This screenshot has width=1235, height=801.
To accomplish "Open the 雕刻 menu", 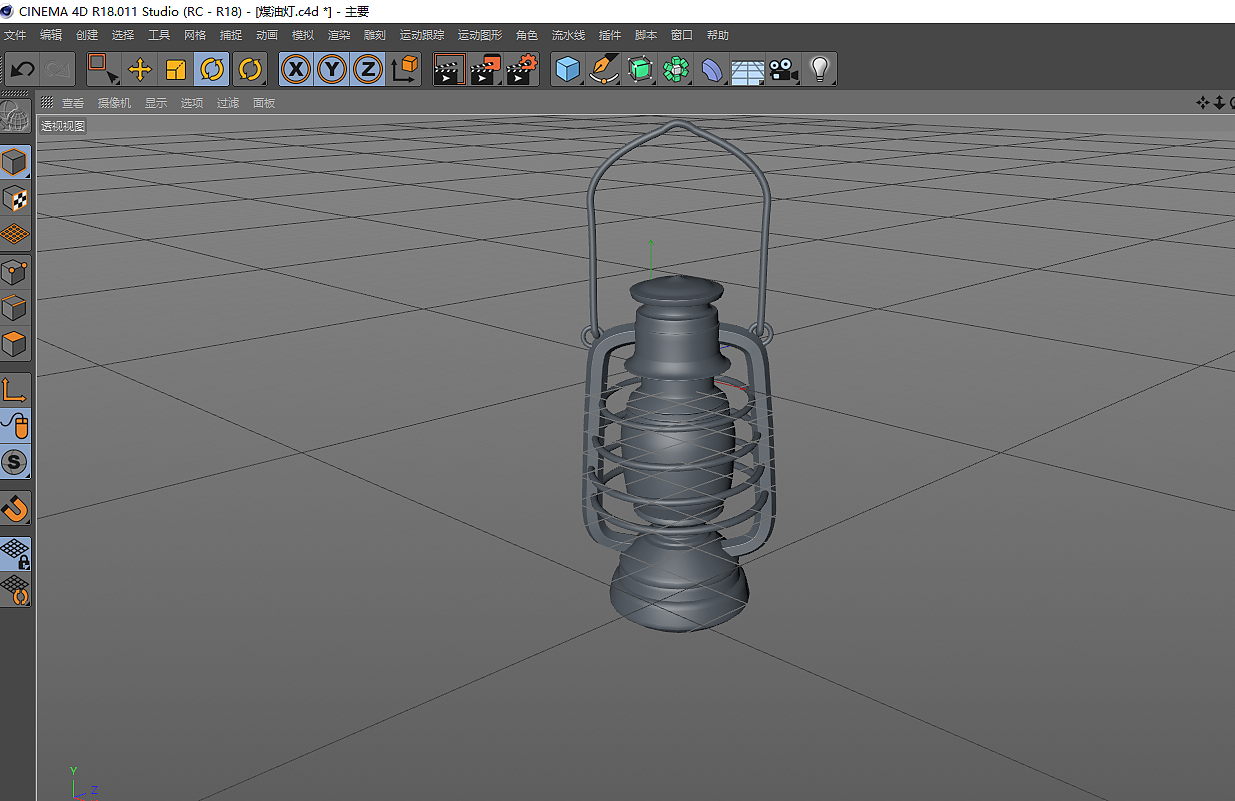I will pyautogui.click(x=375, y=35).
